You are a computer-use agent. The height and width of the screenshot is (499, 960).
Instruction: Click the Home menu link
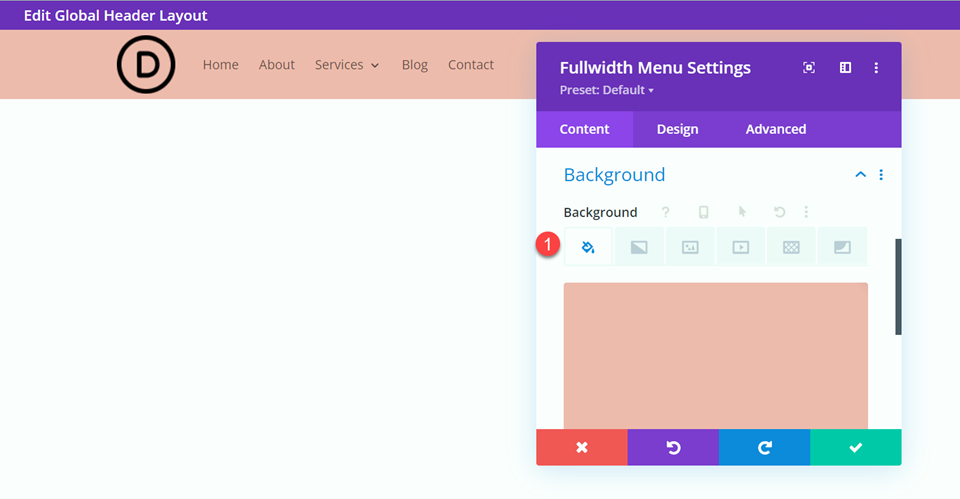click(220, 65)
